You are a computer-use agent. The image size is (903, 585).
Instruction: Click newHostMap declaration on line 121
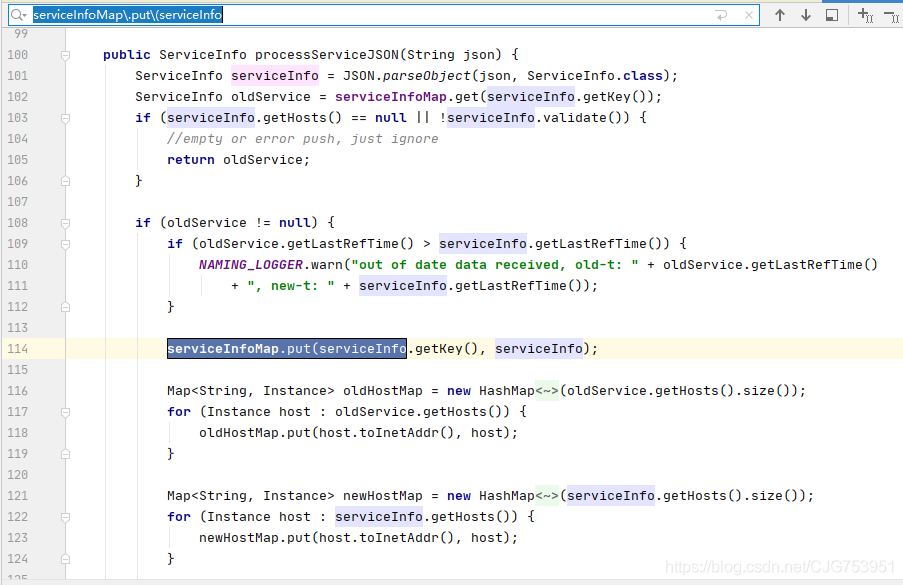click(382, 496)
